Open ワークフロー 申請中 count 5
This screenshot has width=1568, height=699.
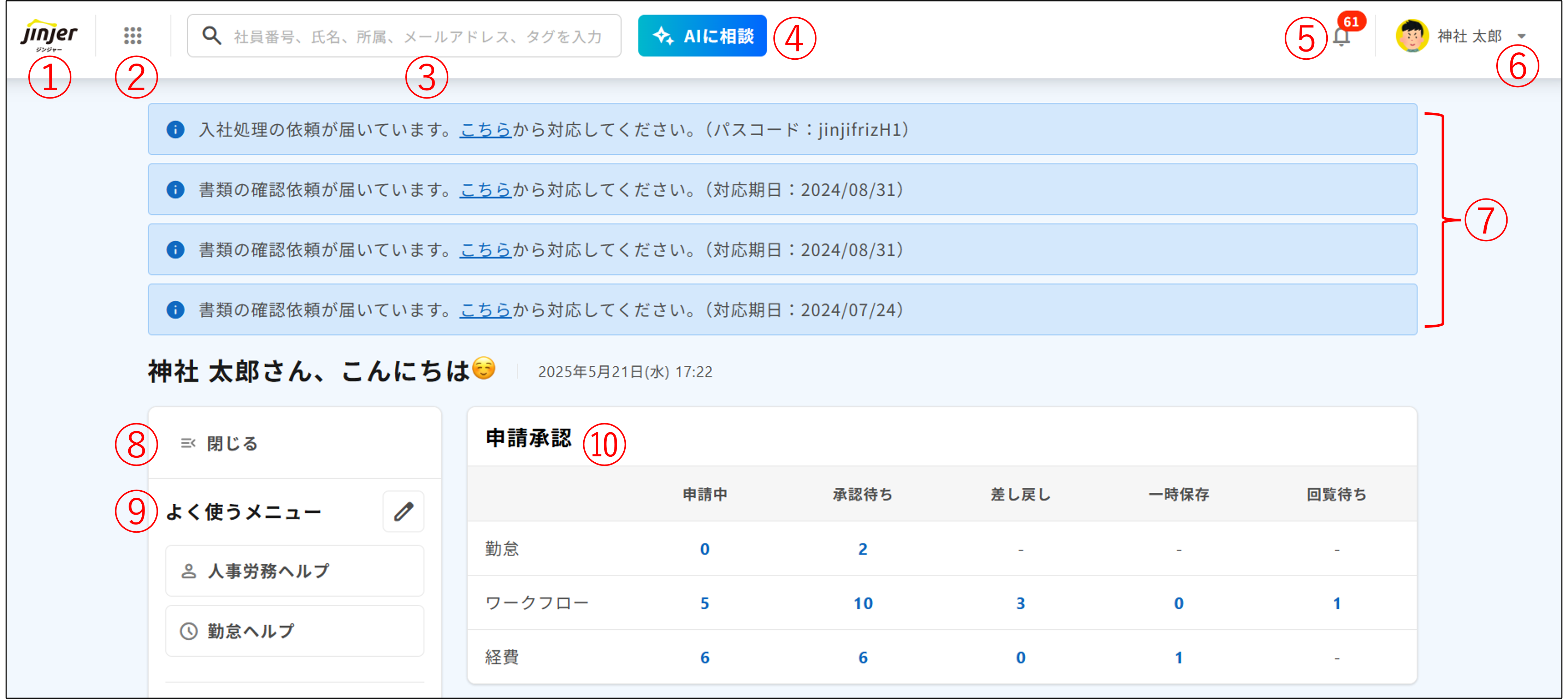tap(705, 604)
